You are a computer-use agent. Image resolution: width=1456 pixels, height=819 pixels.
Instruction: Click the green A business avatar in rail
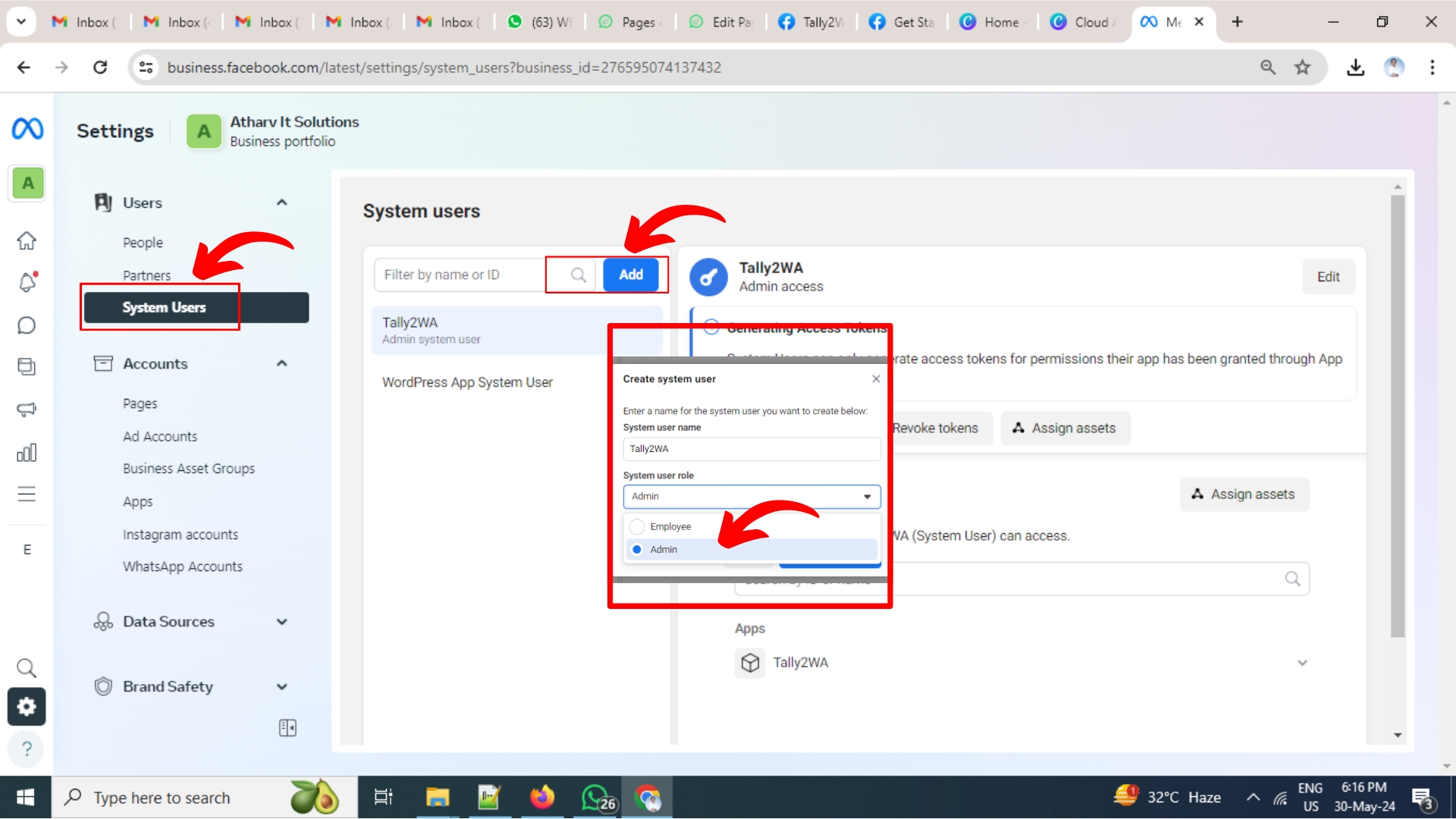[x=27, y=184]
